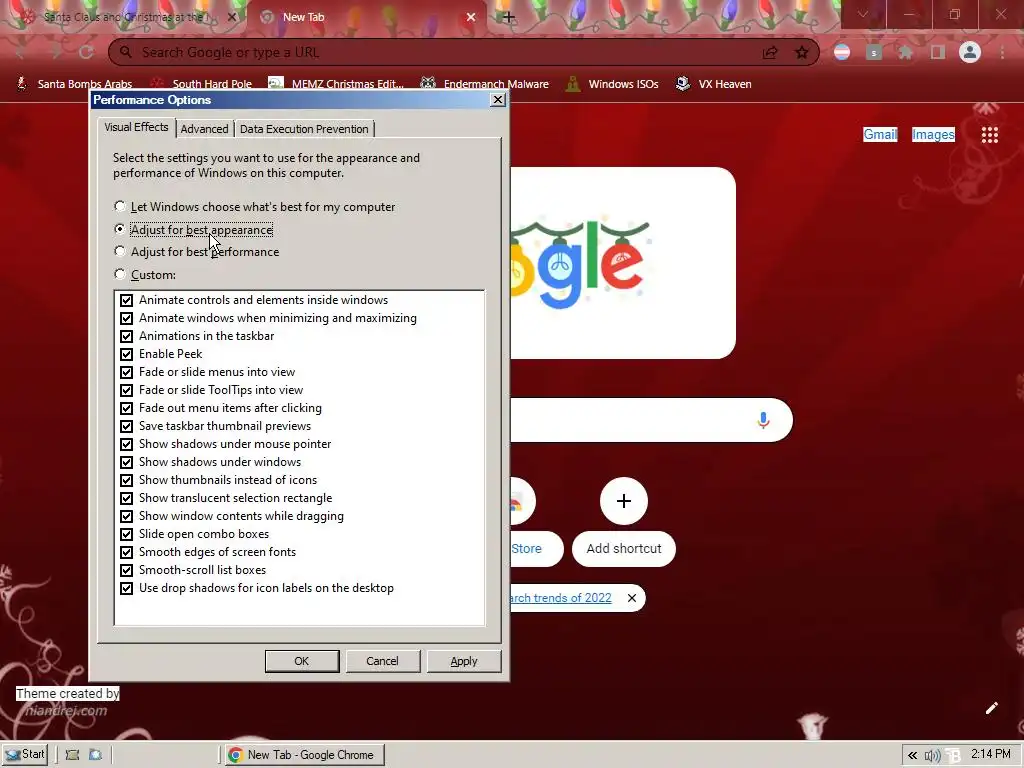Close the Santa Claus tab
This screenshot has width=1024, height=768.
pos(232,18)
